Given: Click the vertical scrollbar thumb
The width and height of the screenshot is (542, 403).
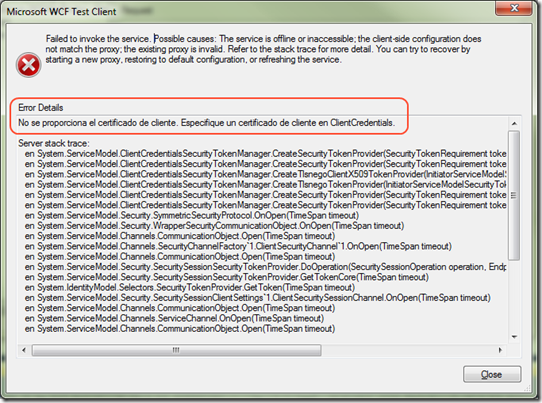Looking at the screenshot, I should (514, 195).
